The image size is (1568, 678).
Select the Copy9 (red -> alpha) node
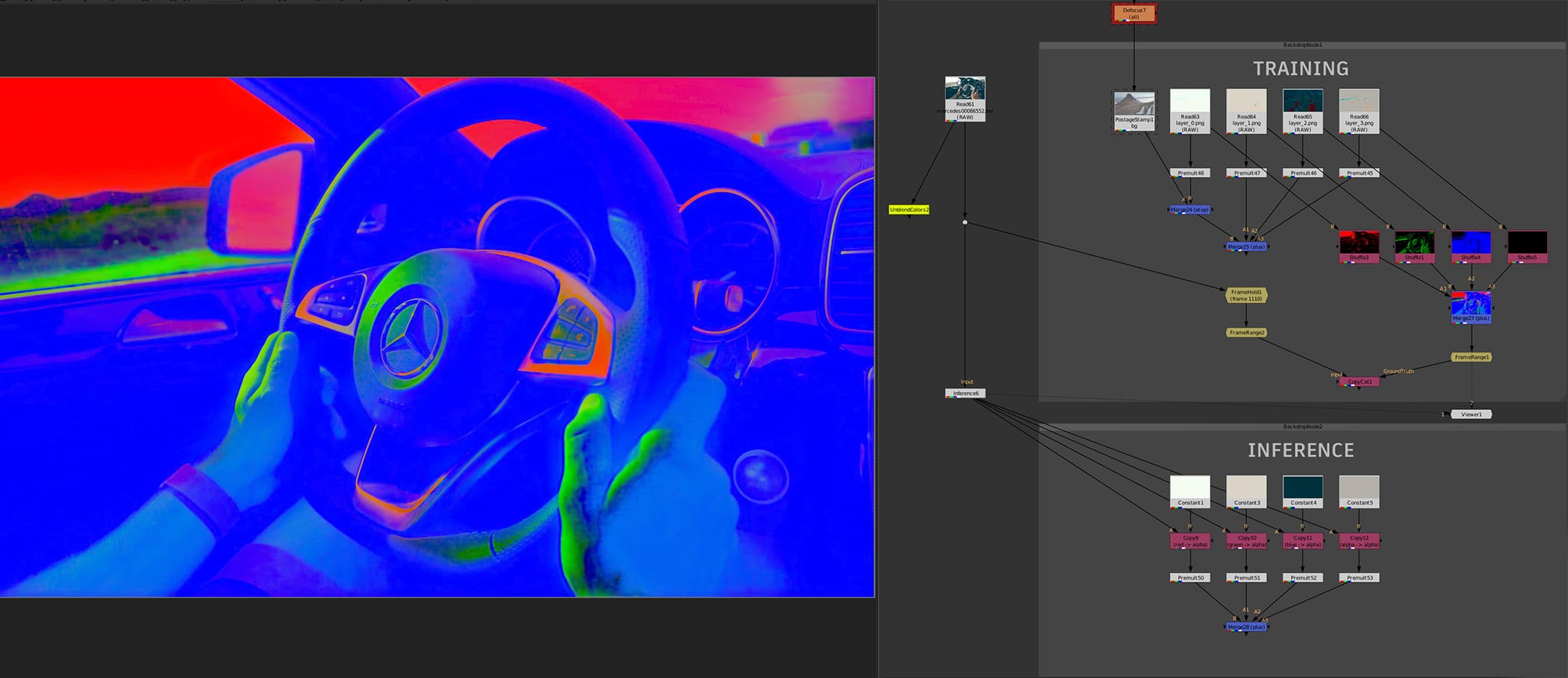coord(1190,541)
